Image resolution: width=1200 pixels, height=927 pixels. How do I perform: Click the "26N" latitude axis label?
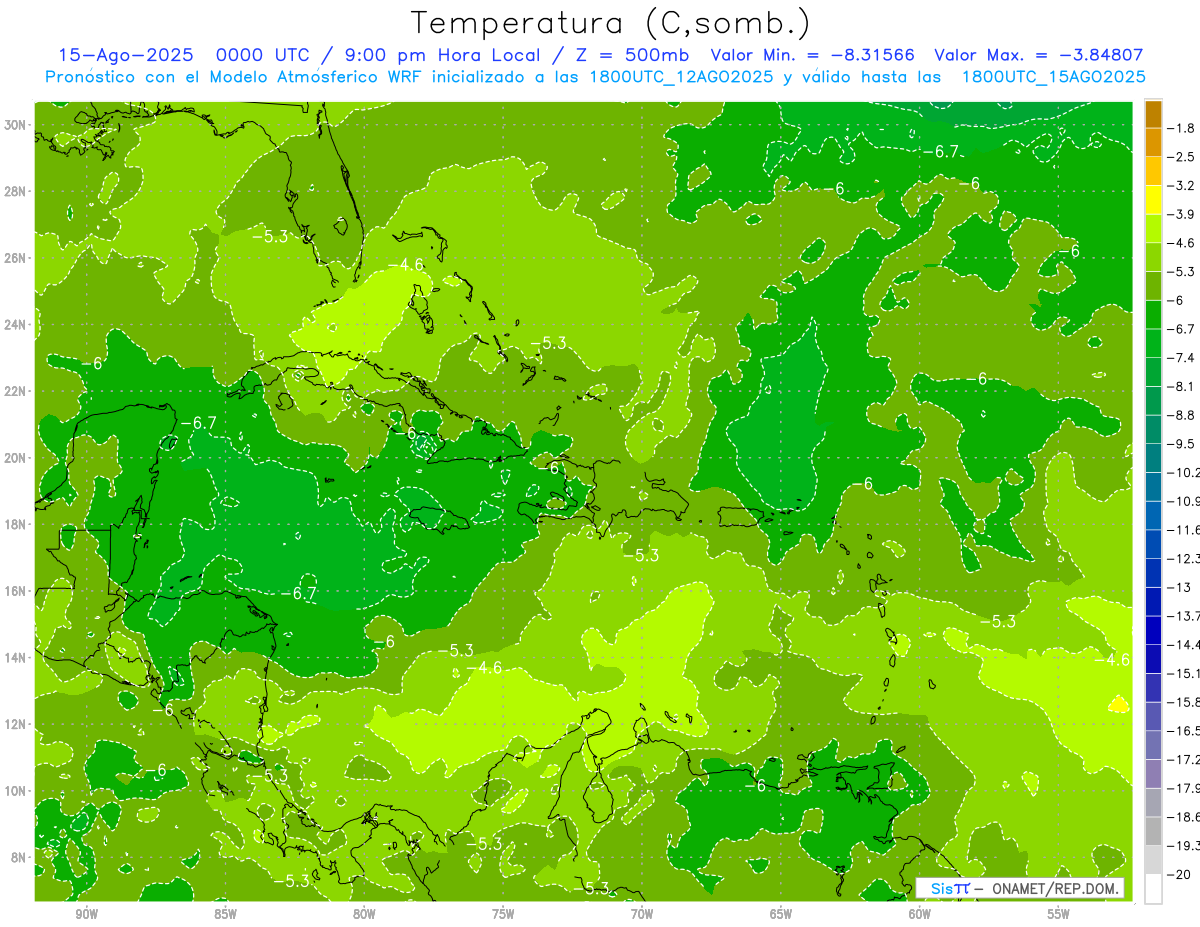17,258
